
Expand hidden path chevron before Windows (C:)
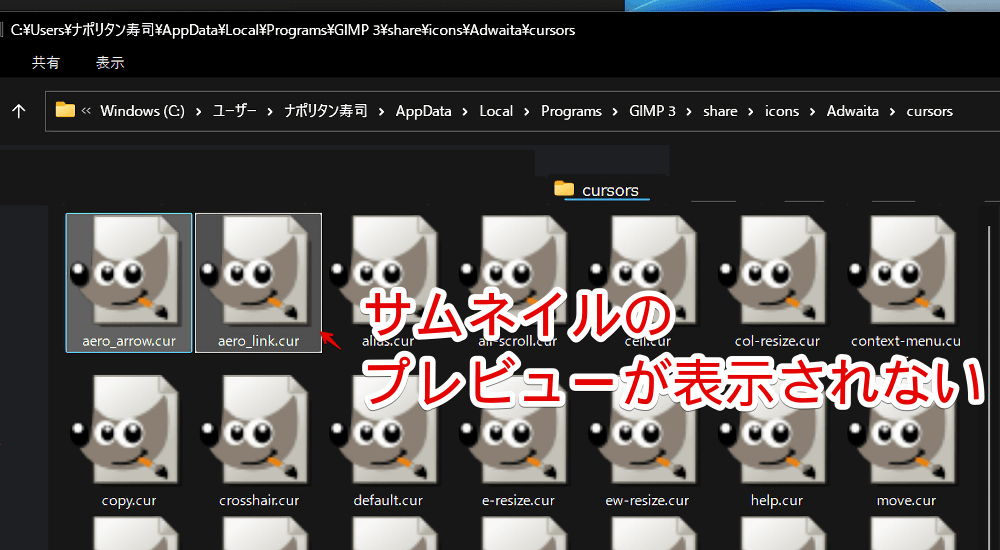[86, 111]
